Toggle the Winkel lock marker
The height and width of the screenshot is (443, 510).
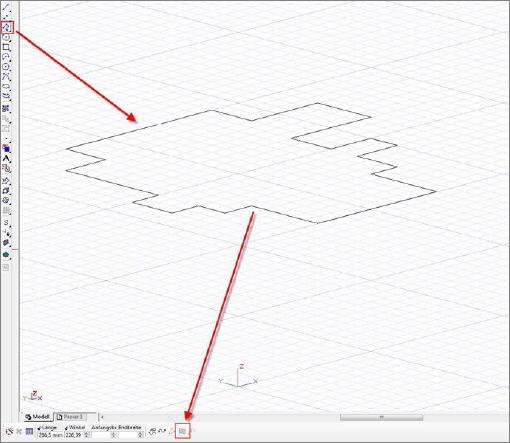66,429
